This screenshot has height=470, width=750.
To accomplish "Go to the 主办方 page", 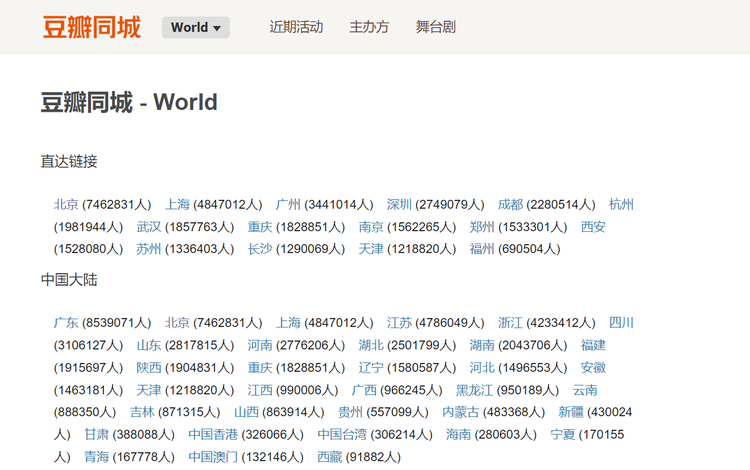I will tap(369, 27).
